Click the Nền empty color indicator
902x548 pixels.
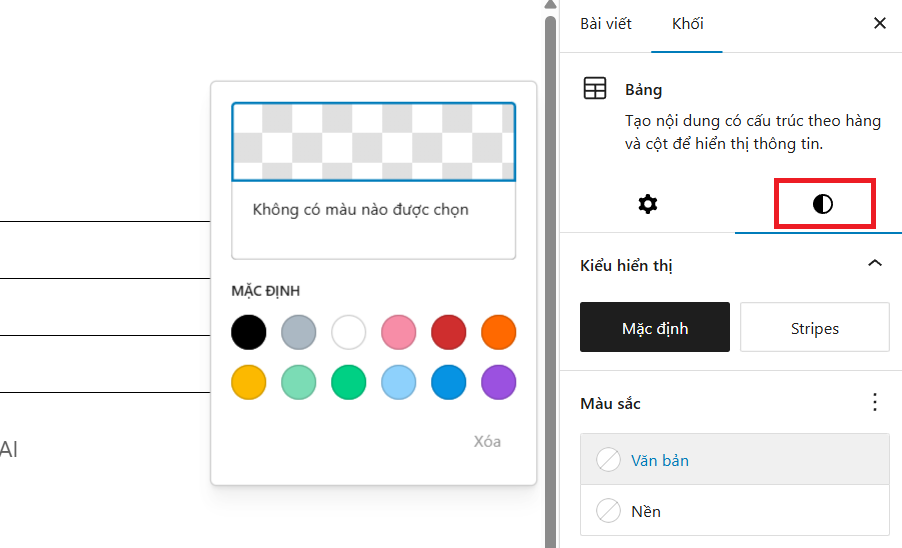point(608,511)
